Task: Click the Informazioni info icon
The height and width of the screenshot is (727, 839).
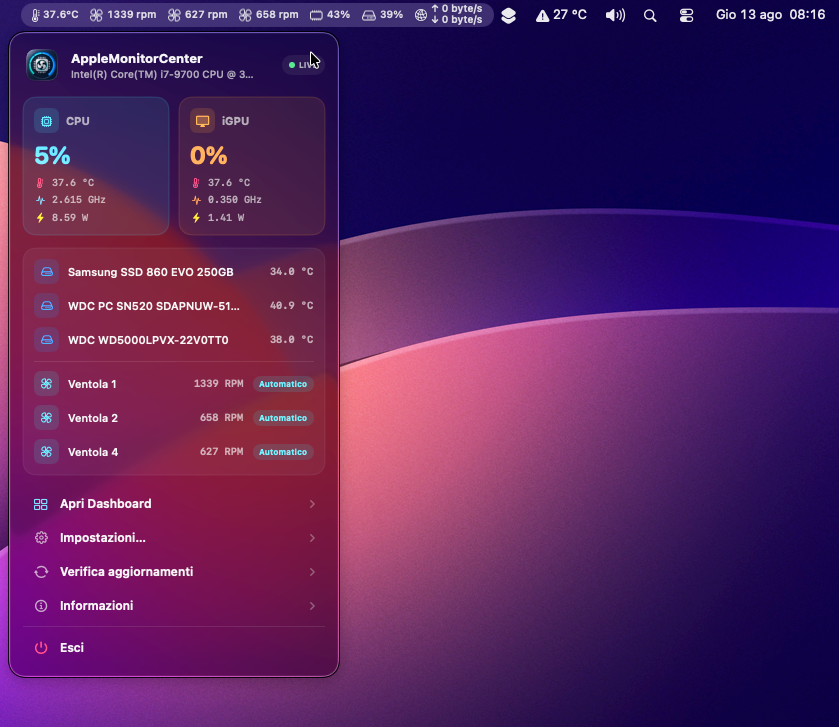Action: click(41, 606)
